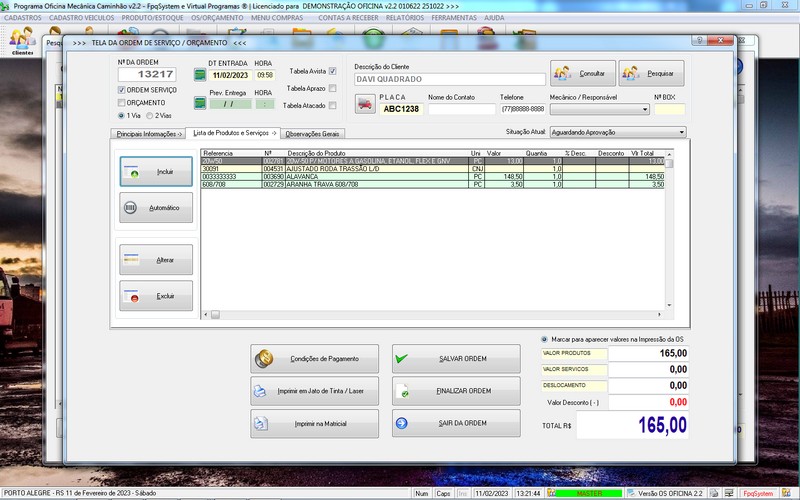Open the Clientes toolbar icon

pos(22,41)
